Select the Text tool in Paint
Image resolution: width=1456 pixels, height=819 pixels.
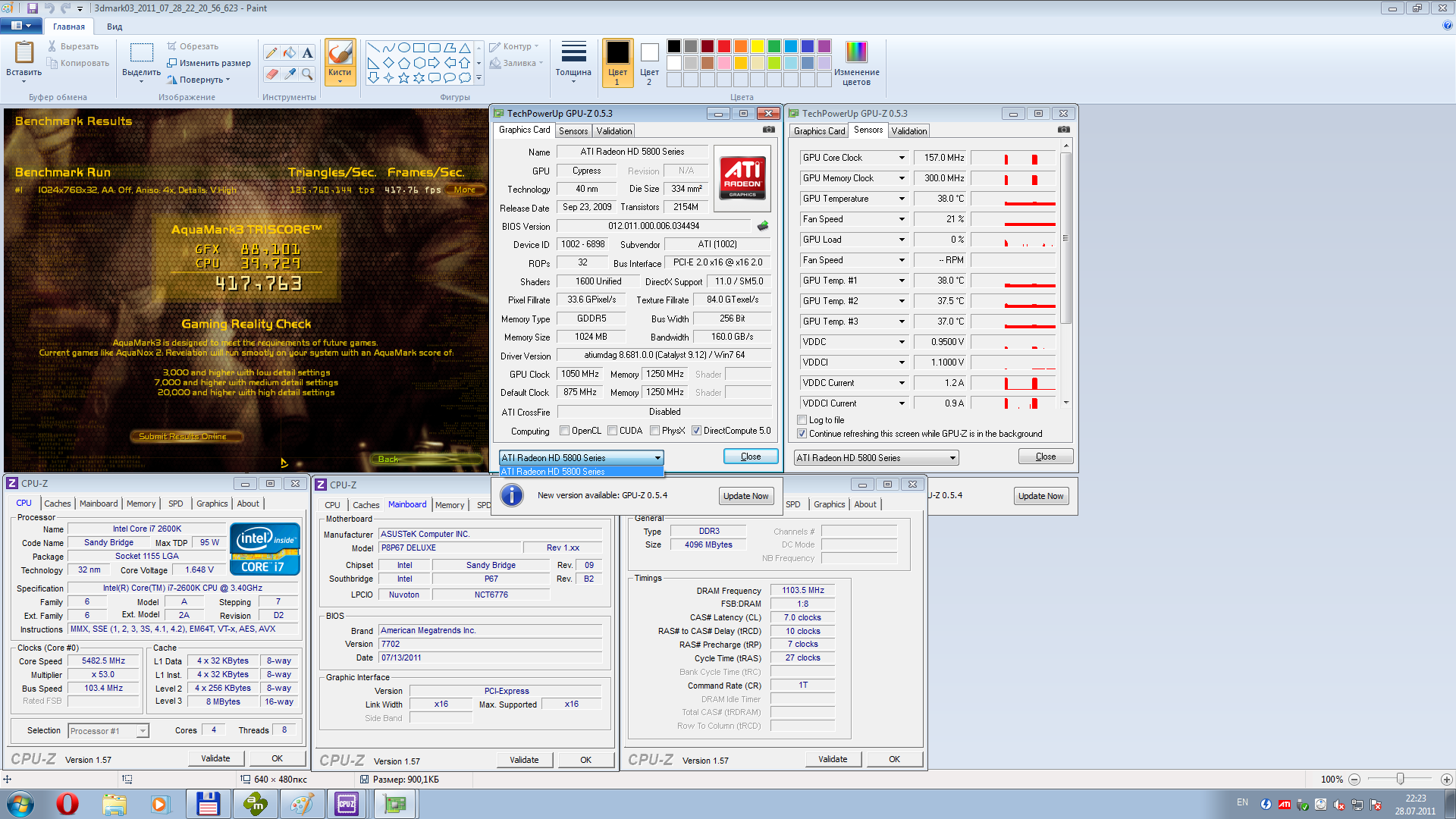[x=307, y=52]
